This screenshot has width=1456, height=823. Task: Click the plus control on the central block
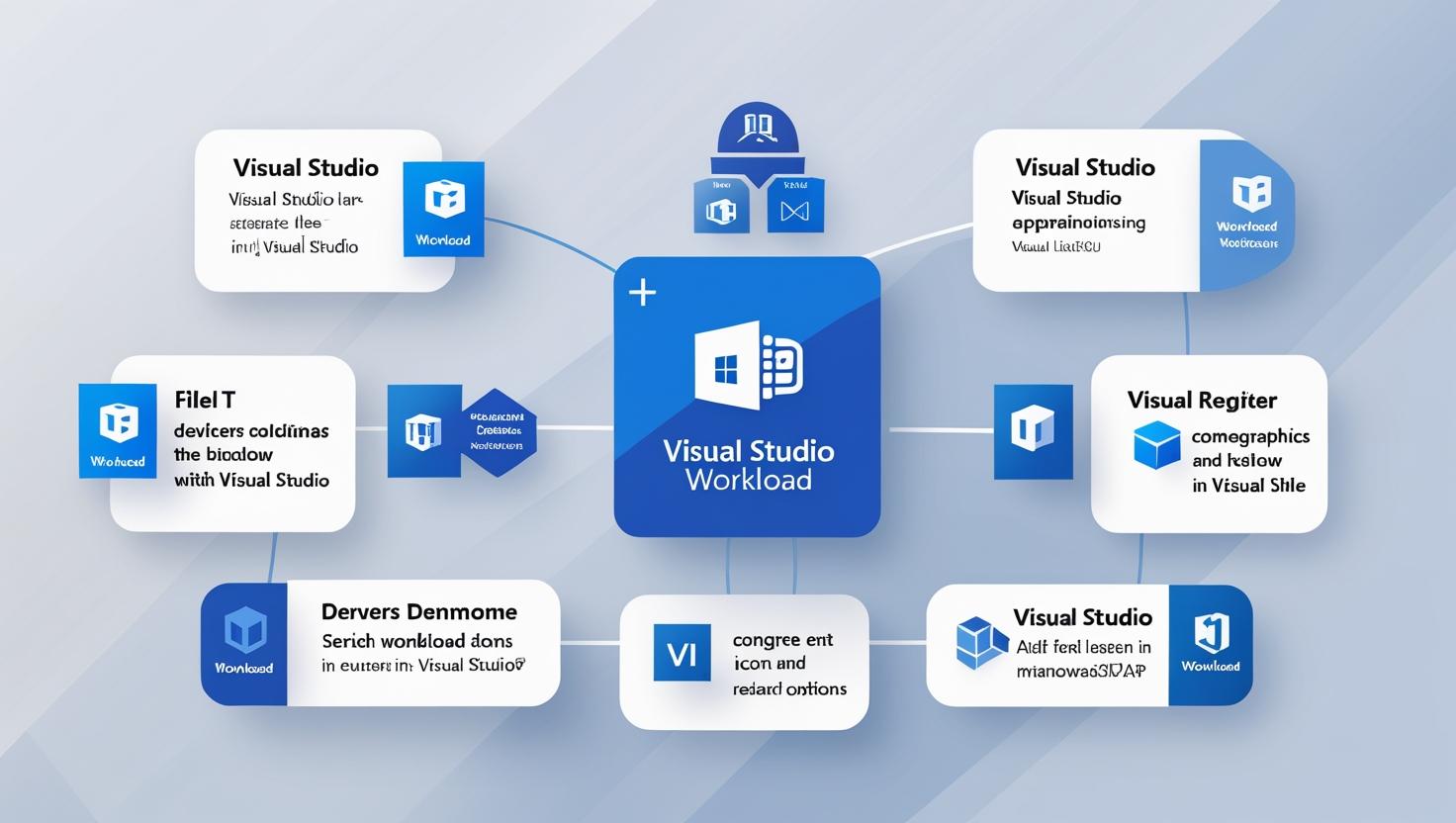(643, 291)
